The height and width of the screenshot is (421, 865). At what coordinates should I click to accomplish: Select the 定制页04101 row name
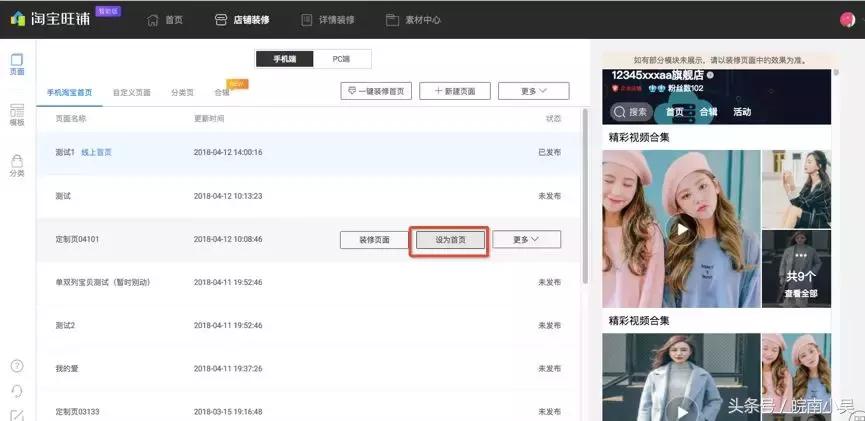pos(77,239)
